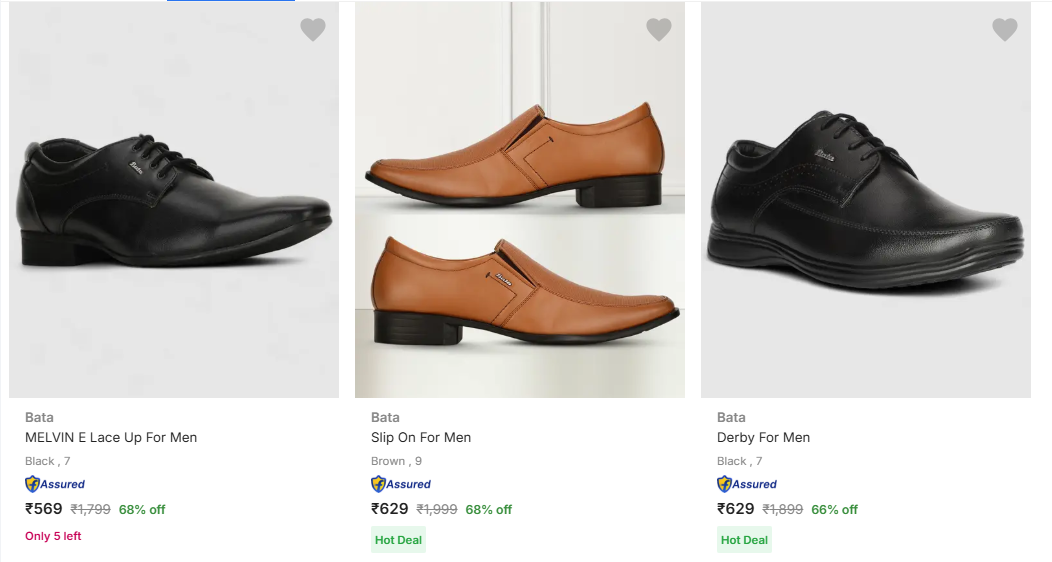This screenshot has height=562, width=1052.
Task: Wishlist the MELVIN E Lace Up shoe
Action: point(313,30)
